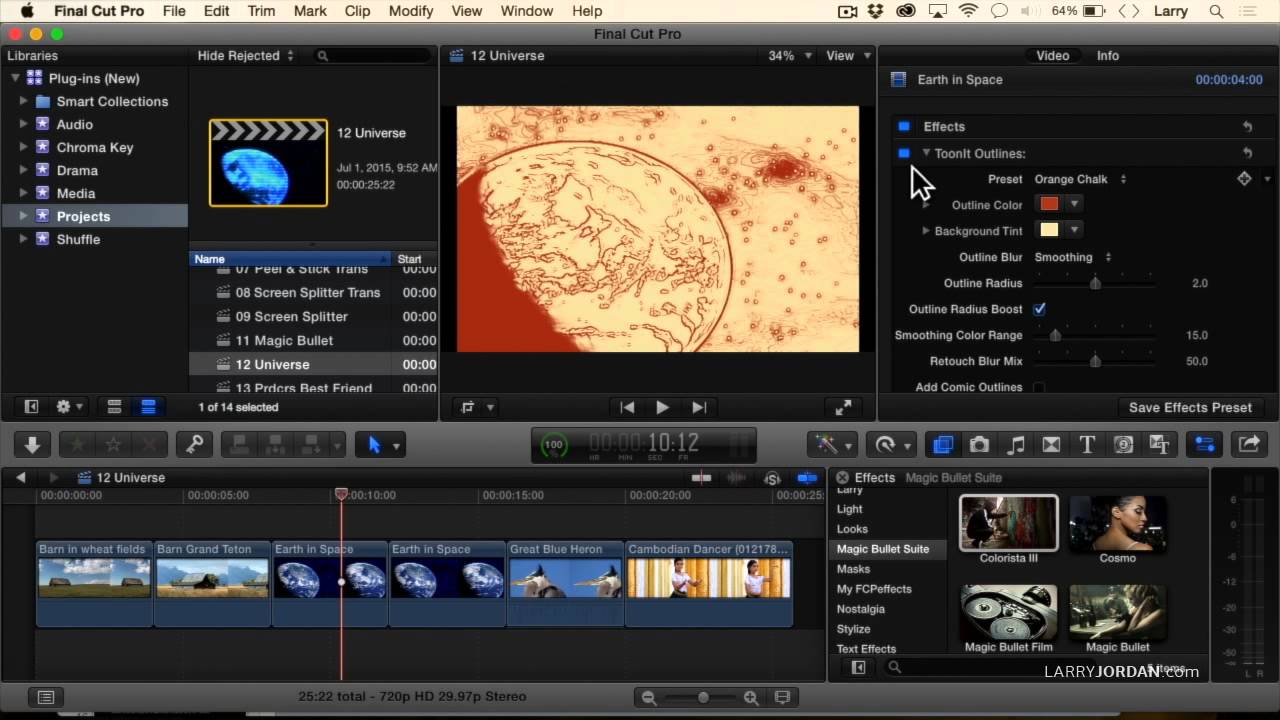Screen dimensions: 1280x720
Task: Open the Mark menu
Action: pos(310,11)
